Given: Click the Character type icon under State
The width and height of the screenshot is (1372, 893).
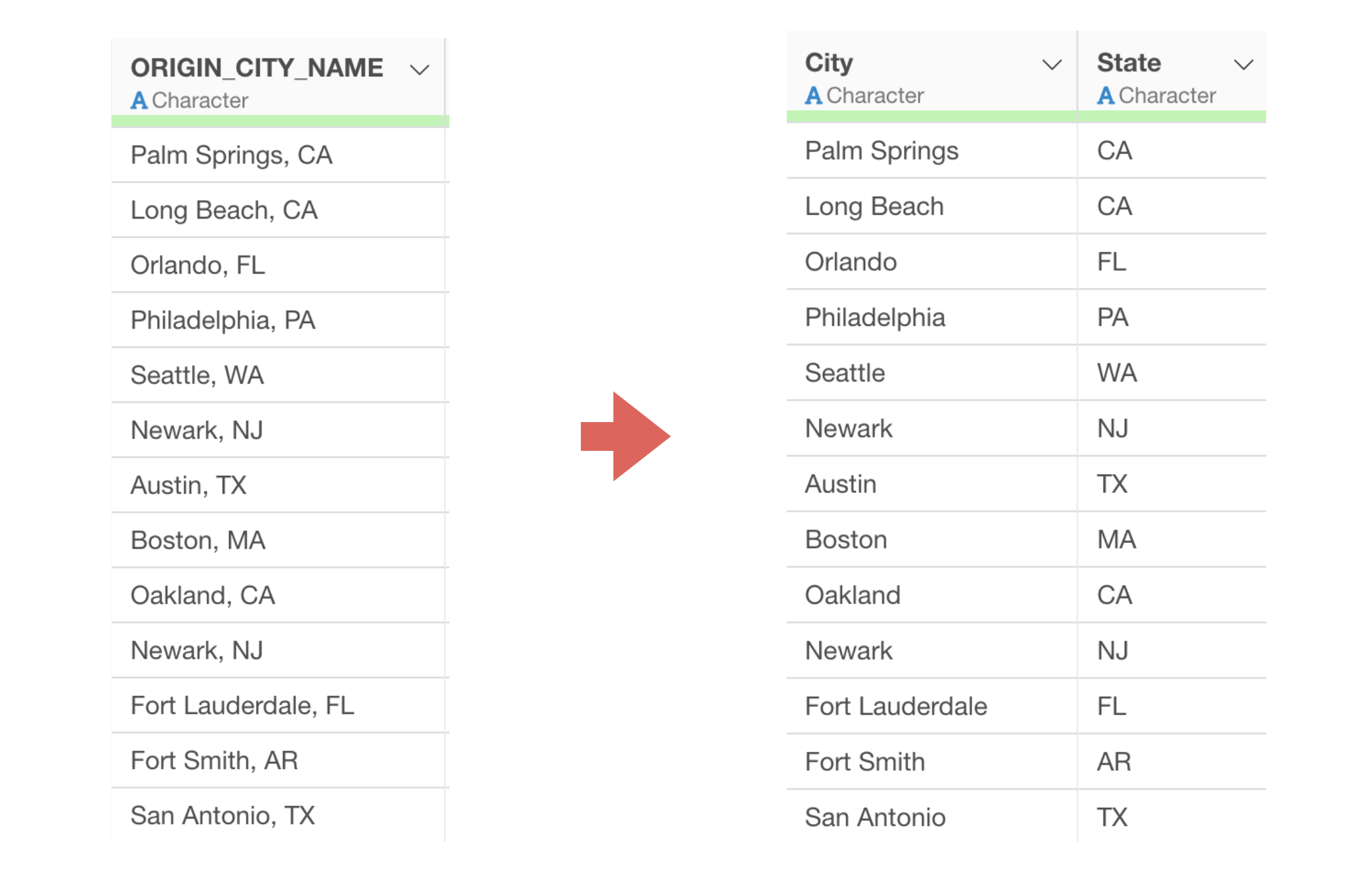Looking at the screenshot, I should (1105, 95).
